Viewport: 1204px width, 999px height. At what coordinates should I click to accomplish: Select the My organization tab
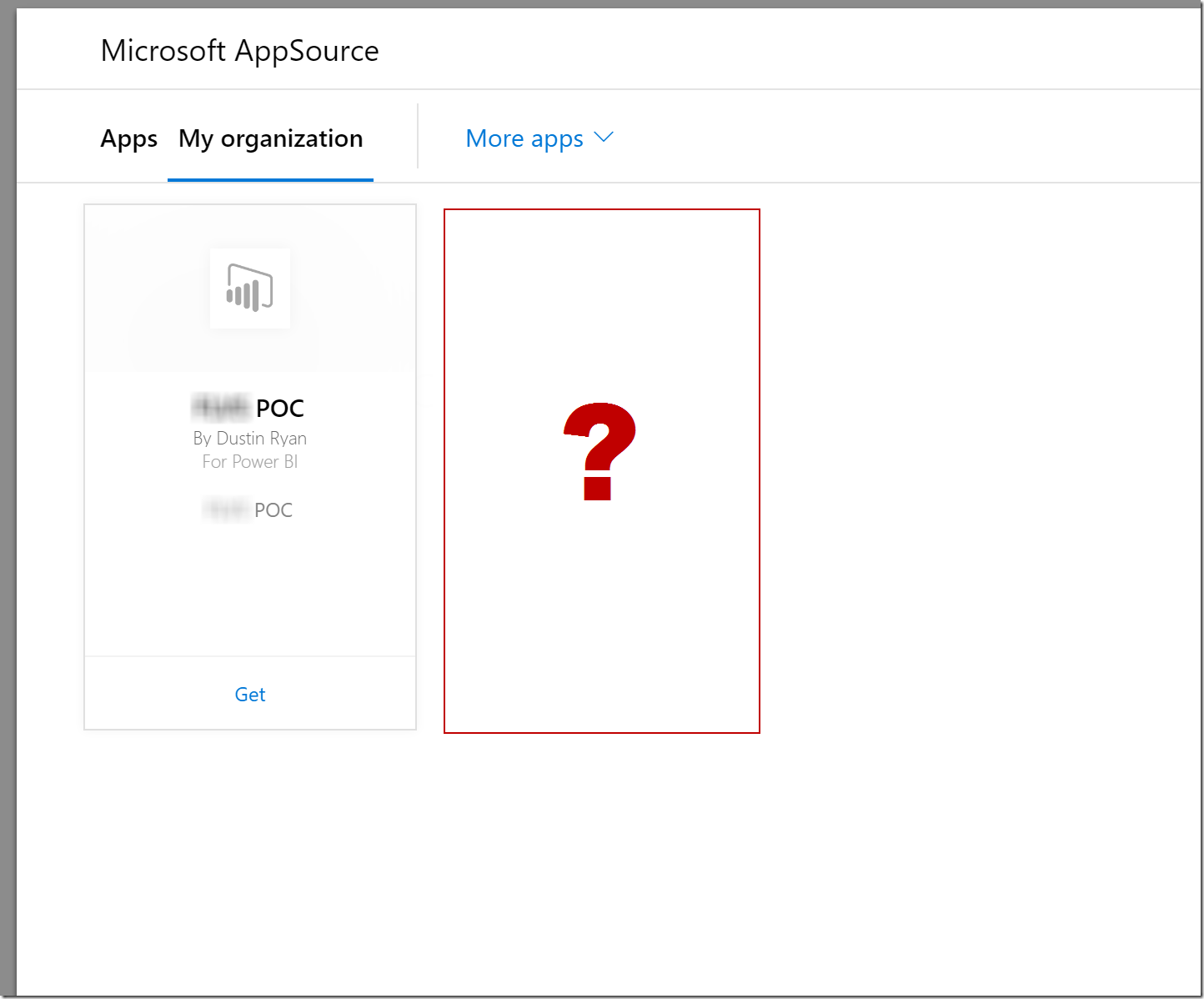click(271, 138)
